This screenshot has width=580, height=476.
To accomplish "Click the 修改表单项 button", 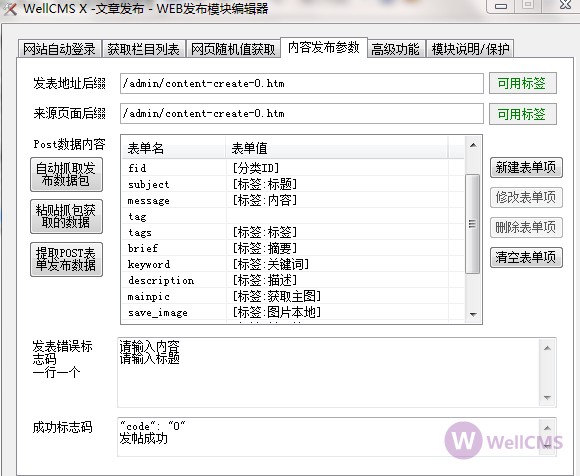I will (x=526, y=197).
